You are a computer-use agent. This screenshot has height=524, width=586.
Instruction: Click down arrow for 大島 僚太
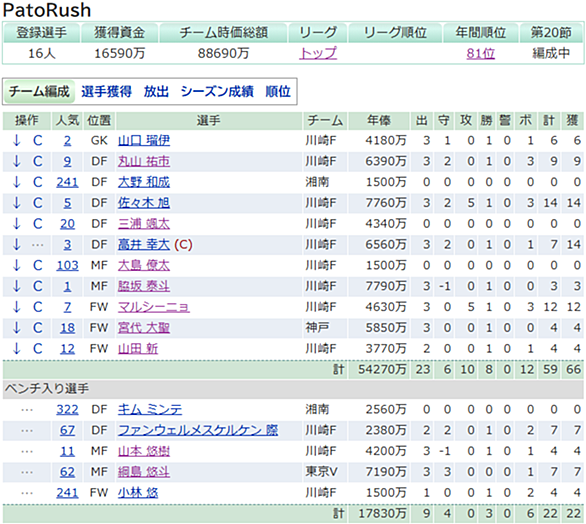[16, 265]
